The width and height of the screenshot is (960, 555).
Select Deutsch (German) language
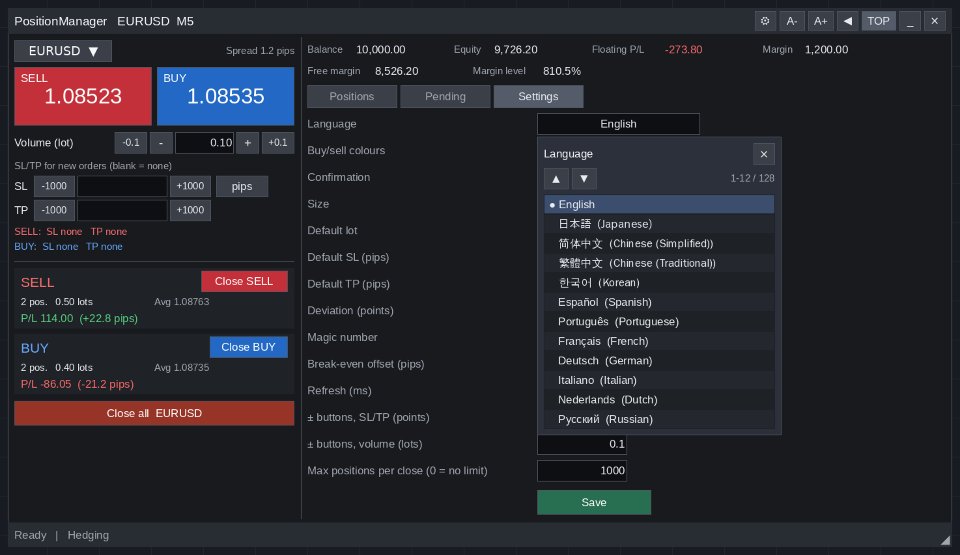tap(659, 361)
